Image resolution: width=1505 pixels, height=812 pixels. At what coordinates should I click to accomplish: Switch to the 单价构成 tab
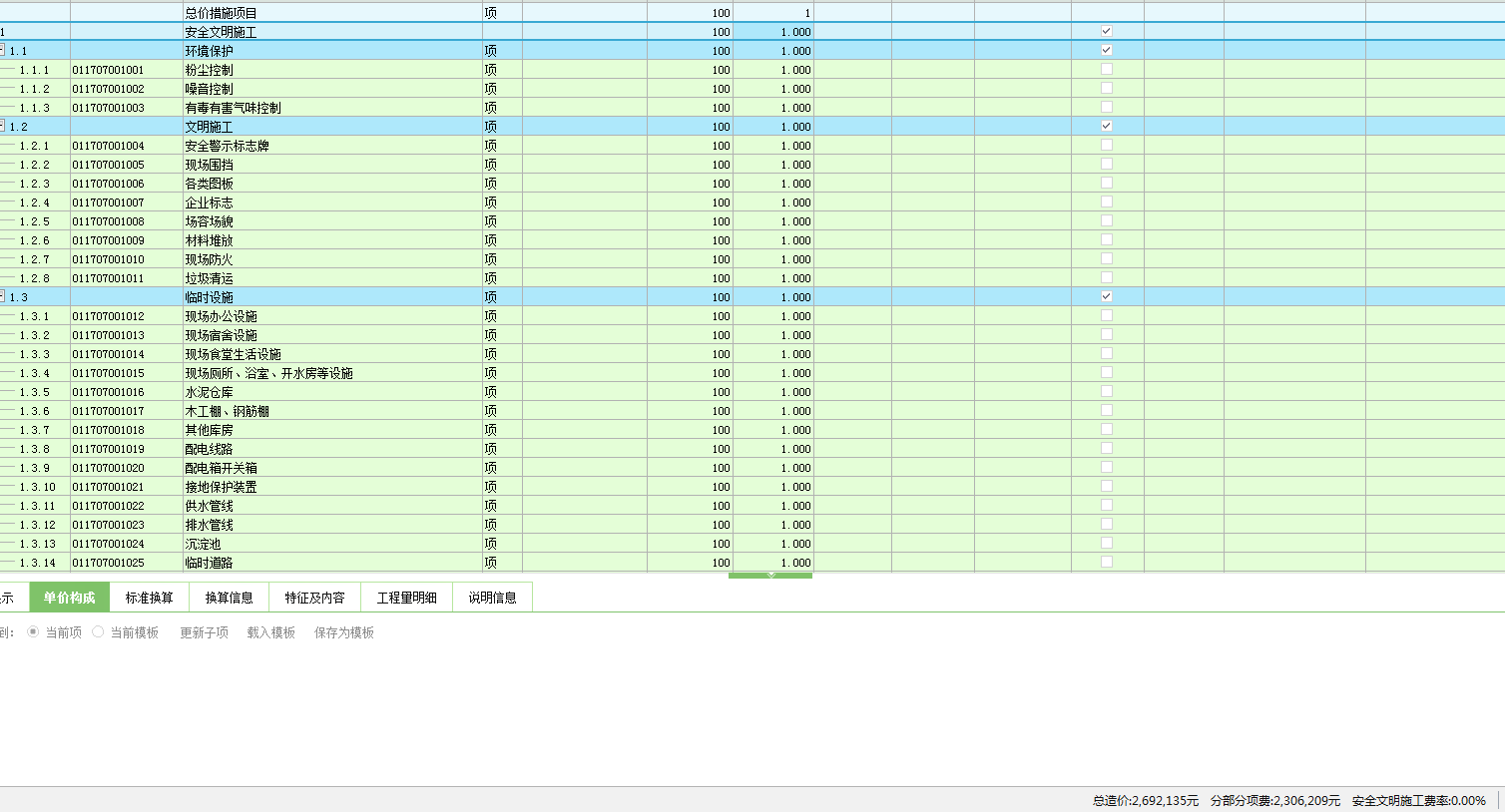click(x=70, y=598)
